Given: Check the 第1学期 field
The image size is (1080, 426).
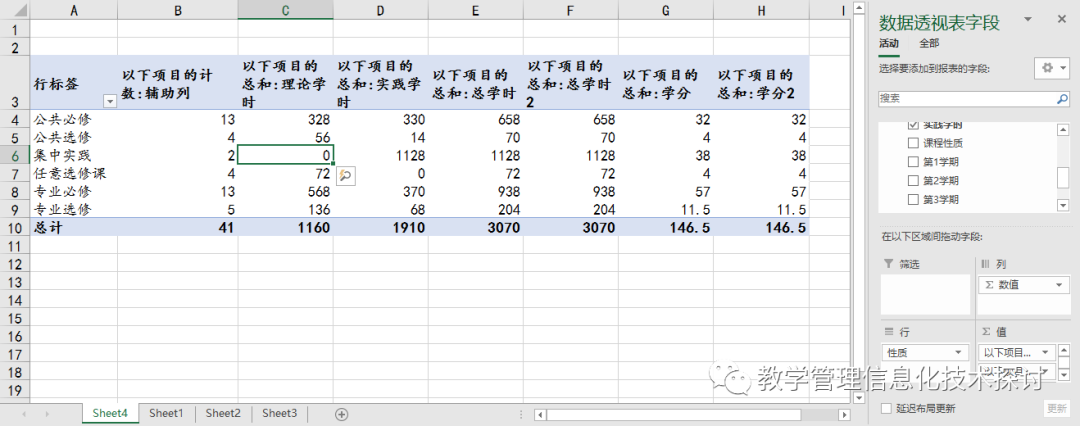Looking at the screenshot, I should (913, 163).
